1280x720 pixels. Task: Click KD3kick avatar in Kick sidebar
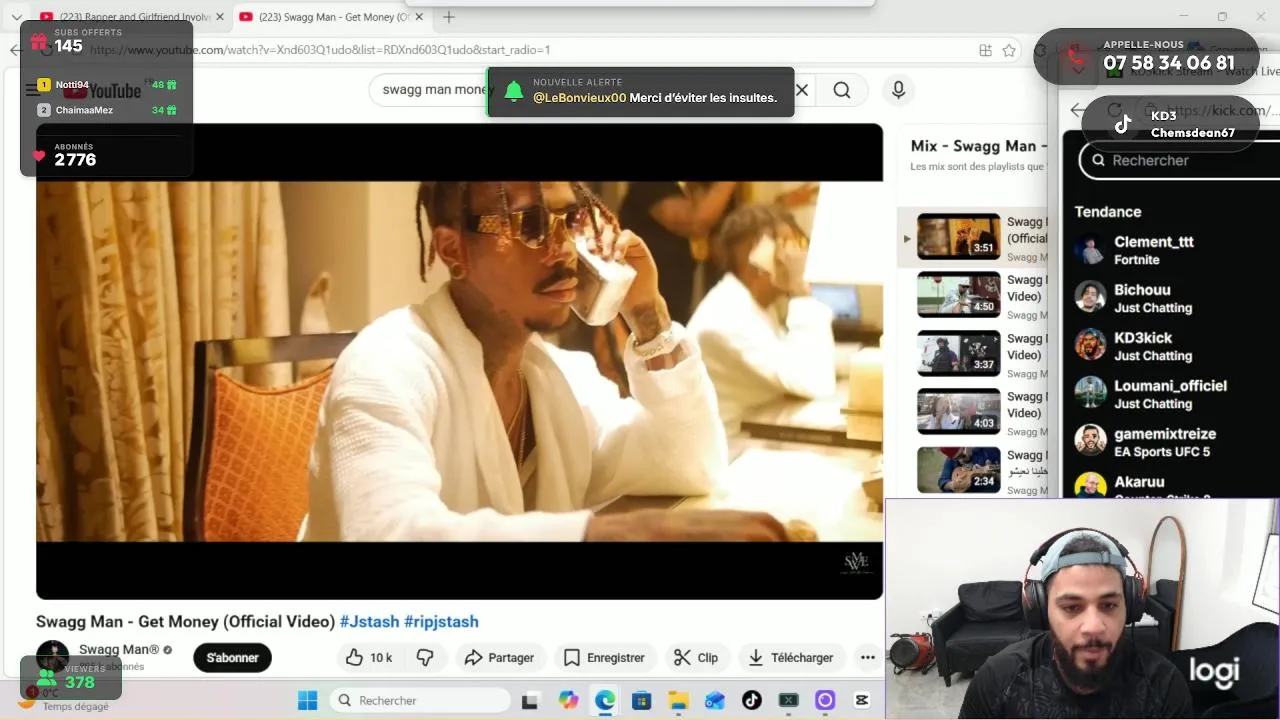tap(1090, 345)
